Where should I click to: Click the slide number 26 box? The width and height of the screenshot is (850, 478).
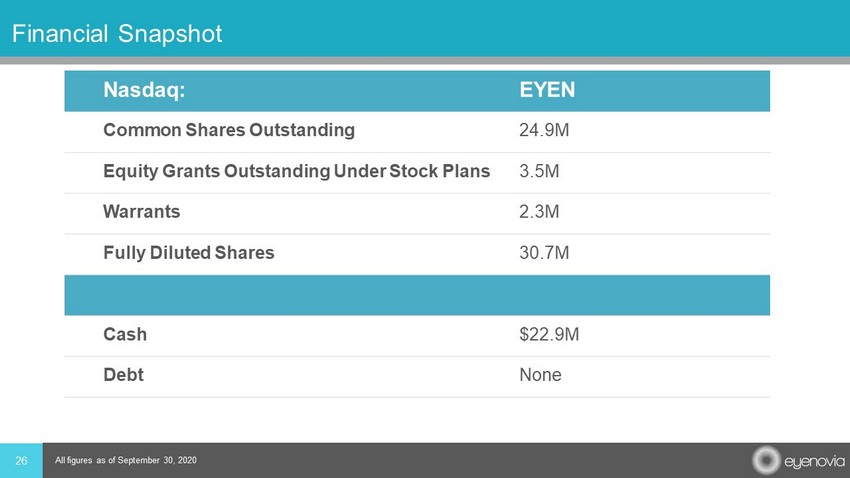coord(21,459)
